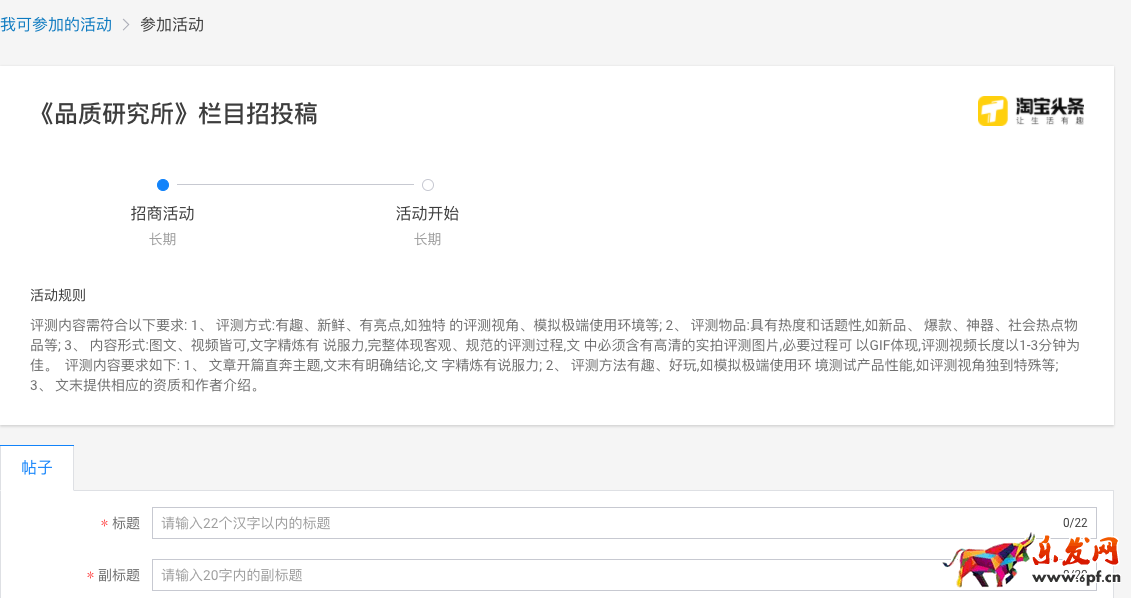
Task: Click the 0/22 character counter
Action: pyautogui.click(x=1075, y=523)
